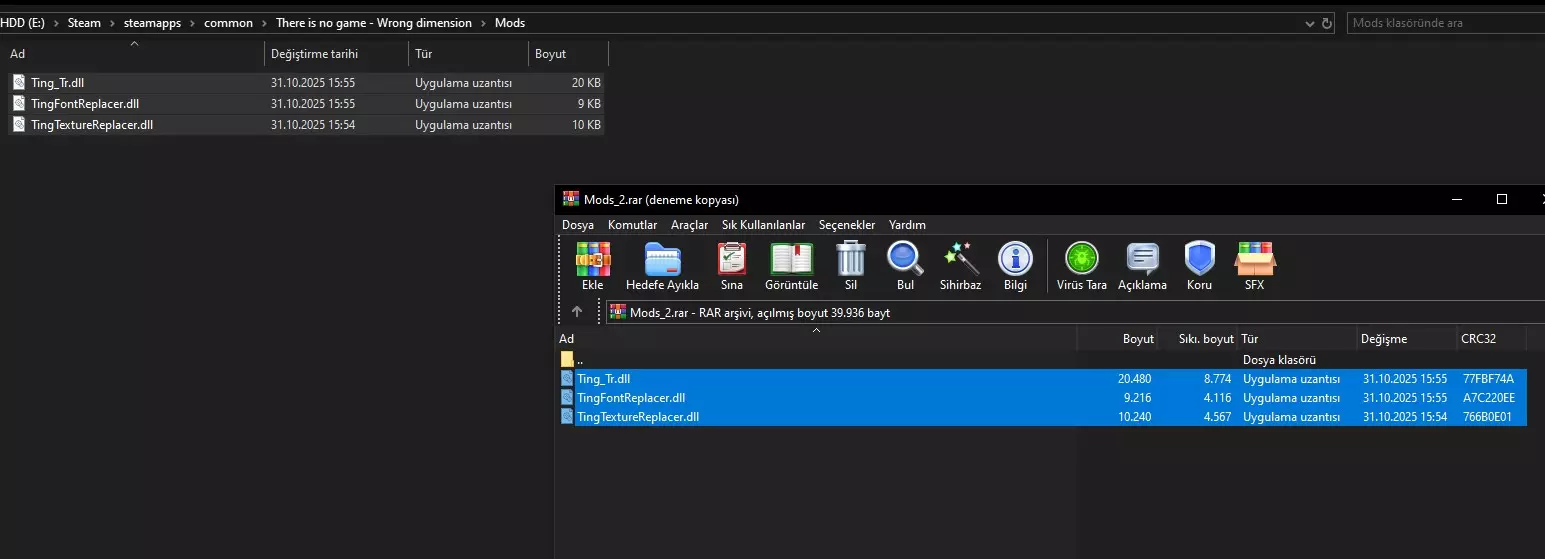Expand the address bar history dropdown
This screenshot has width=1545, height=559.
click(x=1308, y=23)
